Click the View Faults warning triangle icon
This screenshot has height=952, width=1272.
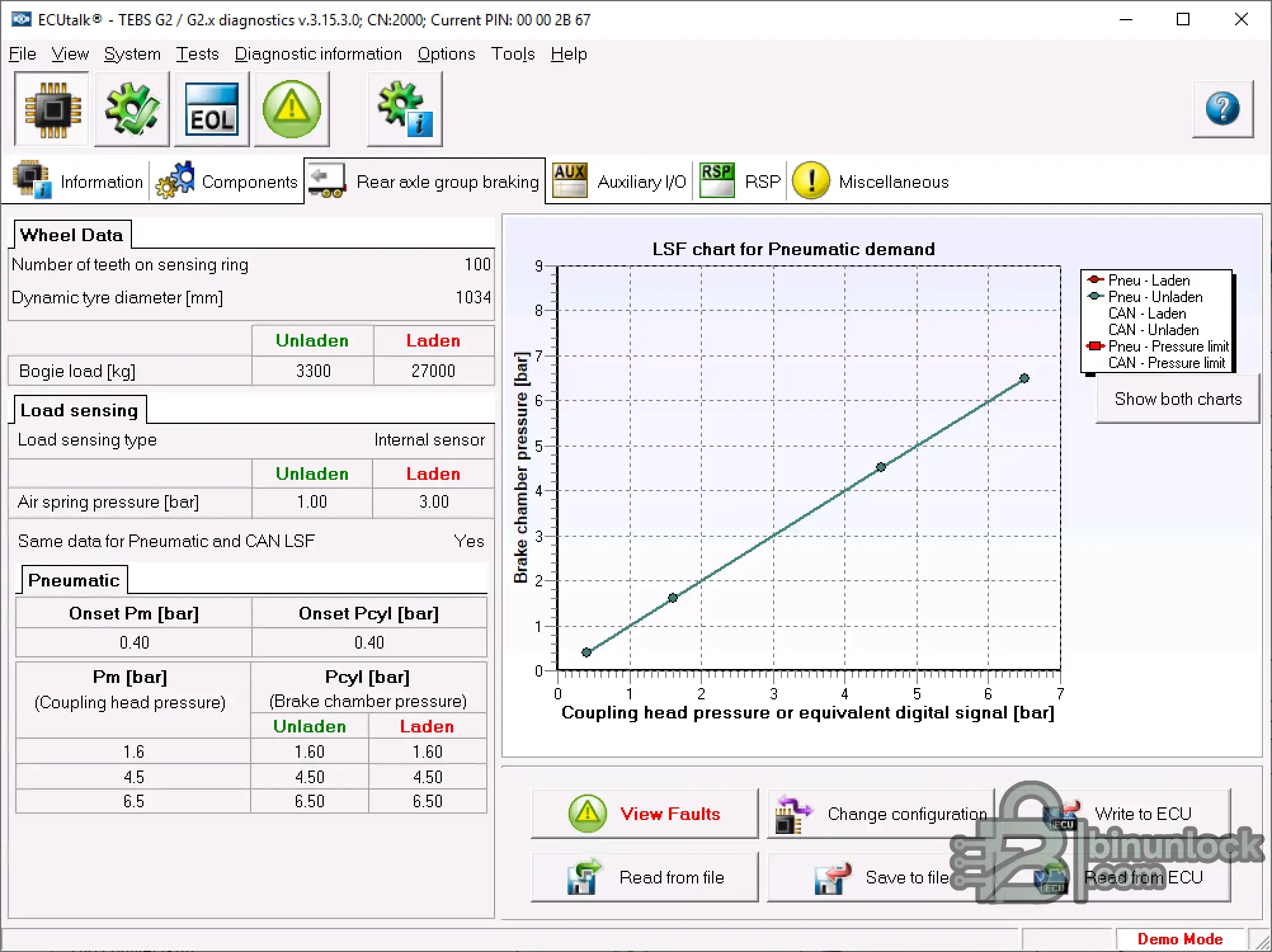coord(588,814)
